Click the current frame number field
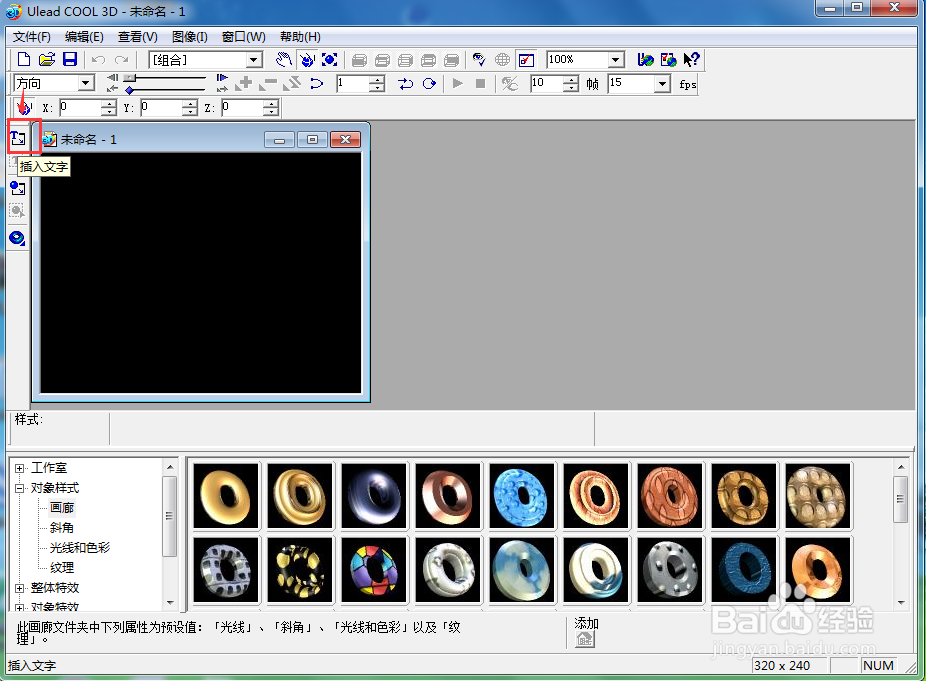Viewport: 926px width, 681px height. coord(354,83)
